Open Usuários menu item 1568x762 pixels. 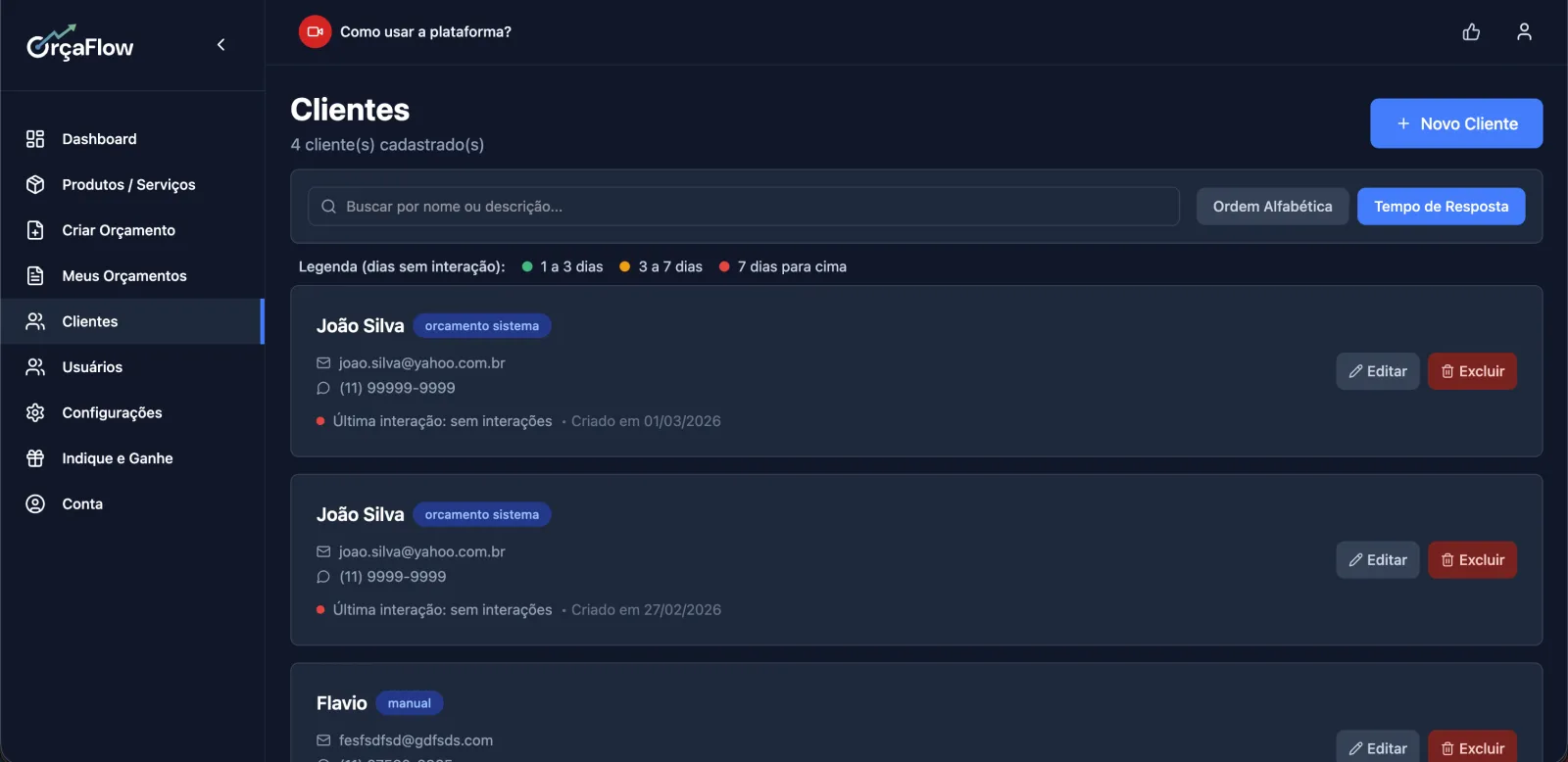[x=132, y=366]
